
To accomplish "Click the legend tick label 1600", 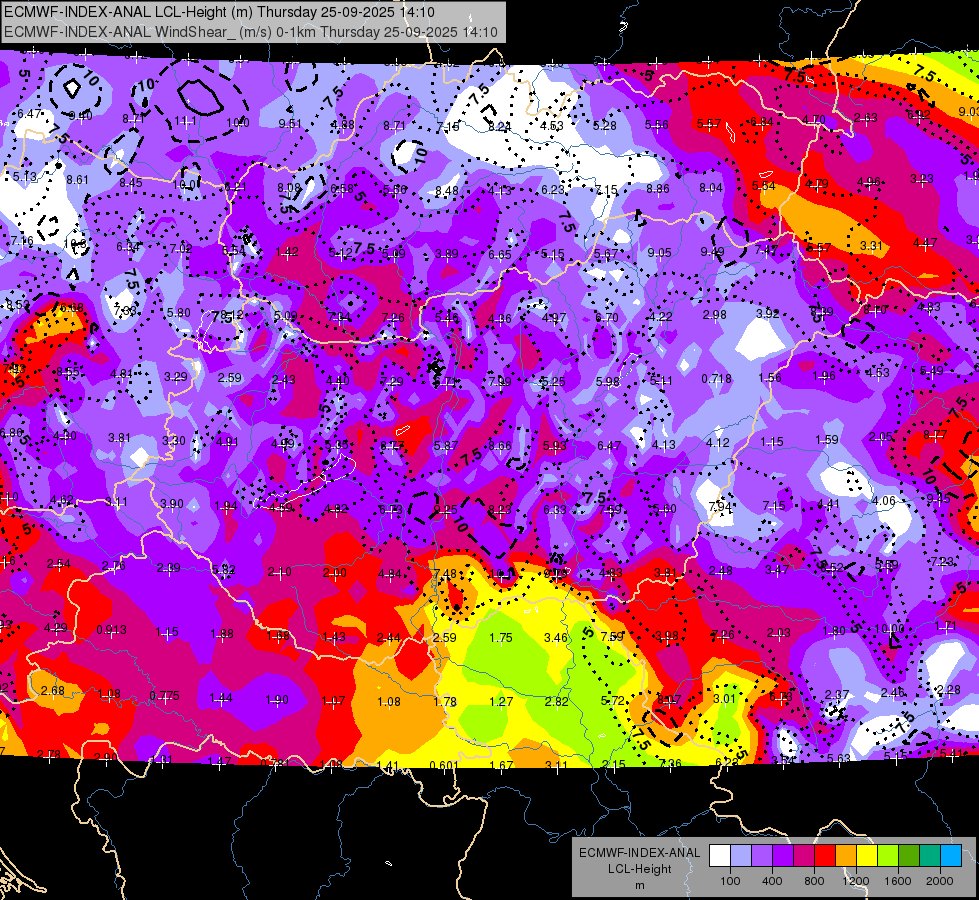I will [898, 881].
